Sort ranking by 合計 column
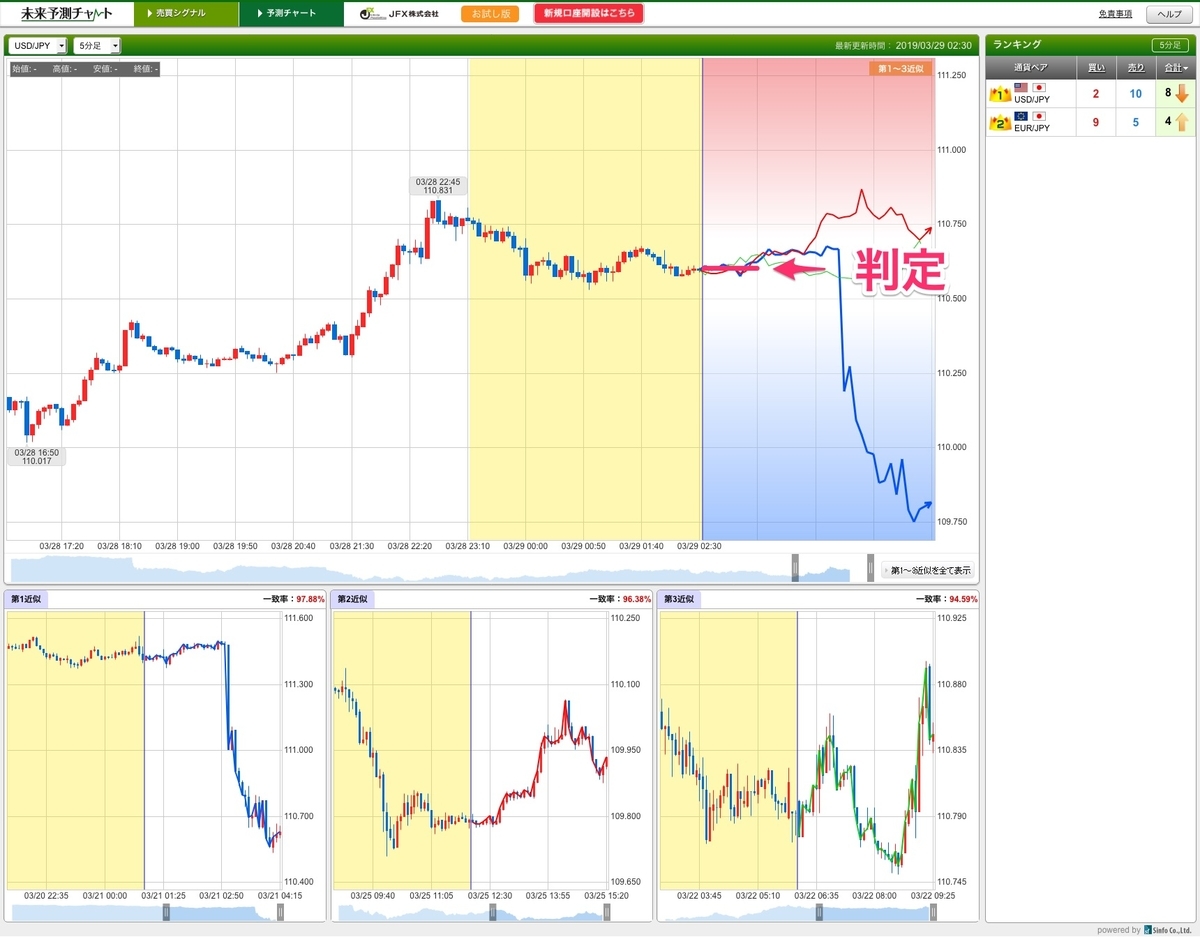 pos(1174,68)
